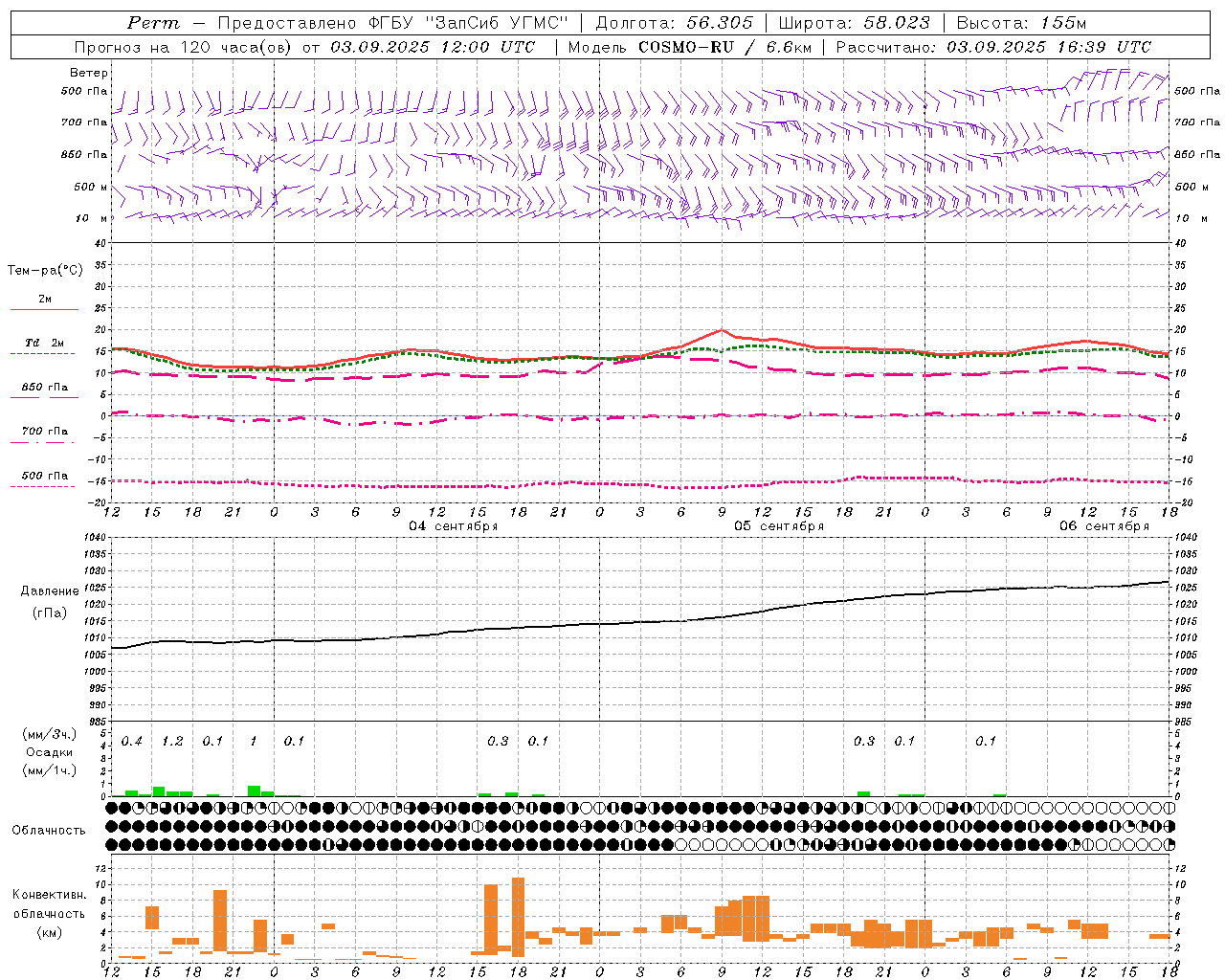Select the "Конвективн." convective cloud label
This screenshot has height=980, width=1225.
coord(50,895)
